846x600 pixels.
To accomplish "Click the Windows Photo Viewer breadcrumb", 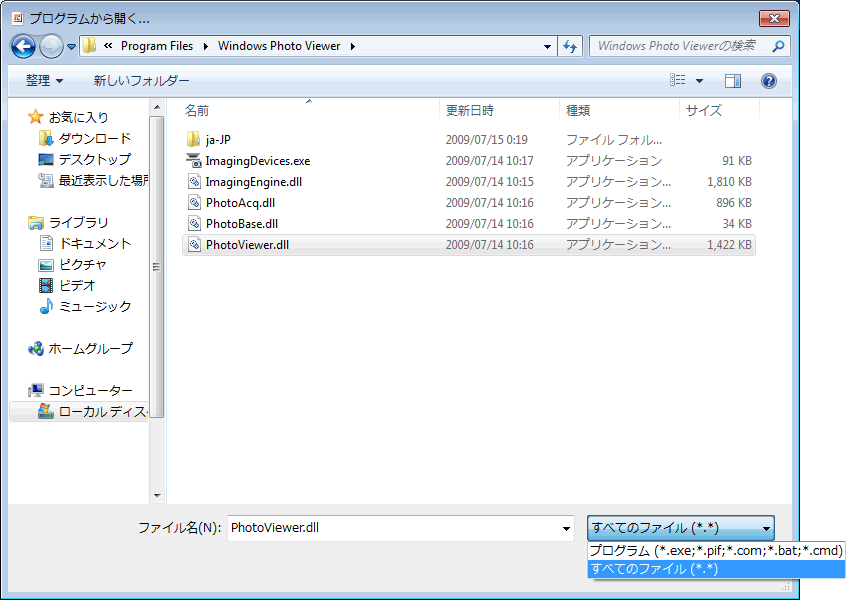I will [x=279, y=46].
